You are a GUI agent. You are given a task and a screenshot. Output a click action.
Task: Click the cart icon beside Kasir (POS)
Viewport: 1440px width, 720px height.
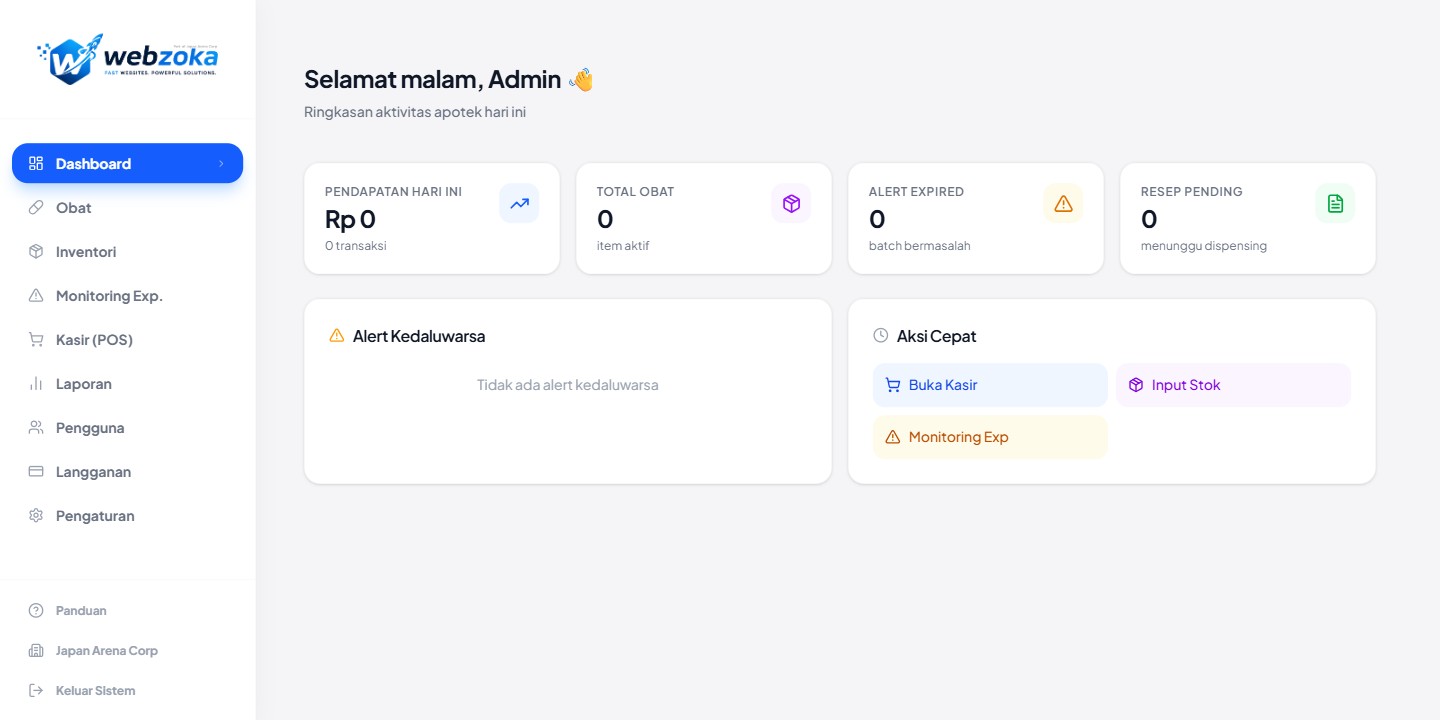coord(36,339)
